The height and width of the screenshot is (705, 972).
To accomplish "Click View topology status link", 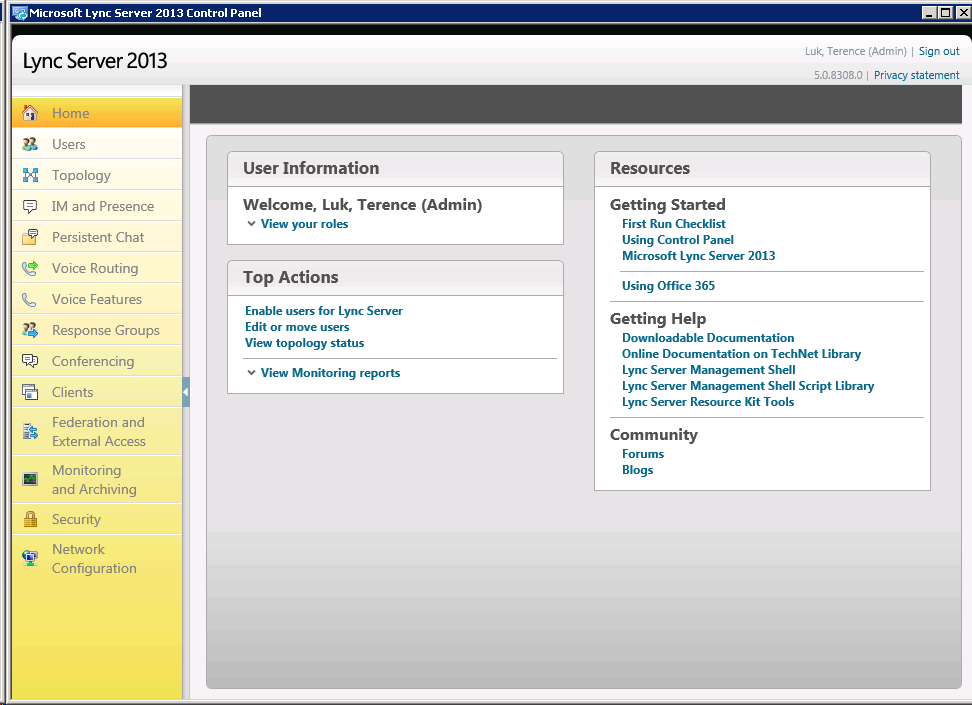I will 304,343.
